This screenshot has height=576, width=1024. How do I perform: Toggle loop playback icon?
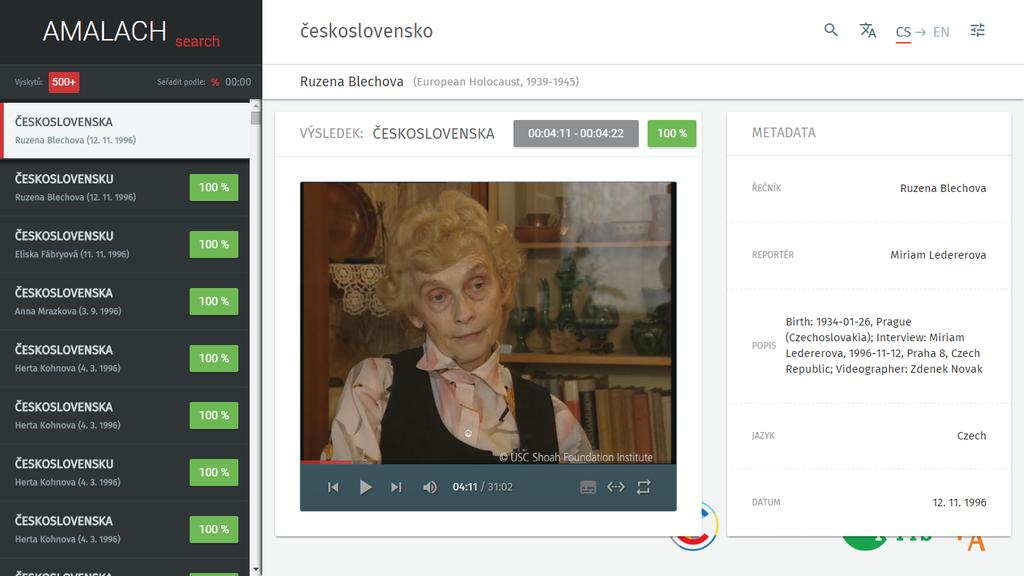tap(643, 487)
